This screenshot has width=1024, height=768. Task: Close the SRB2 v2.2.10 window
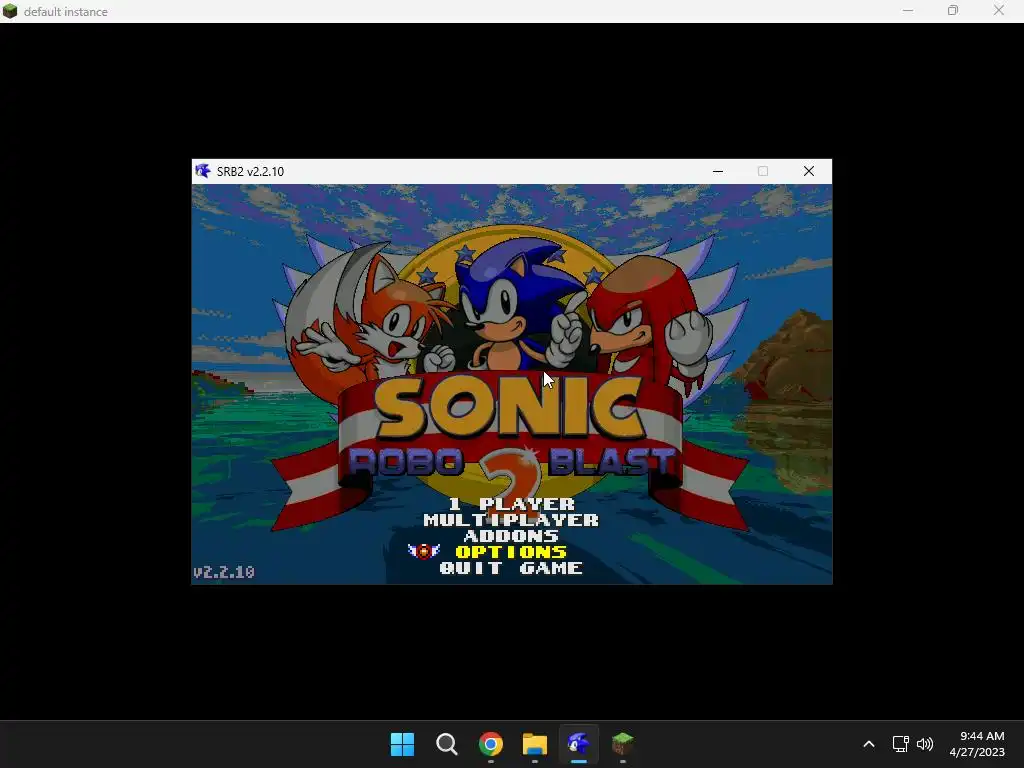coord(808,171)
